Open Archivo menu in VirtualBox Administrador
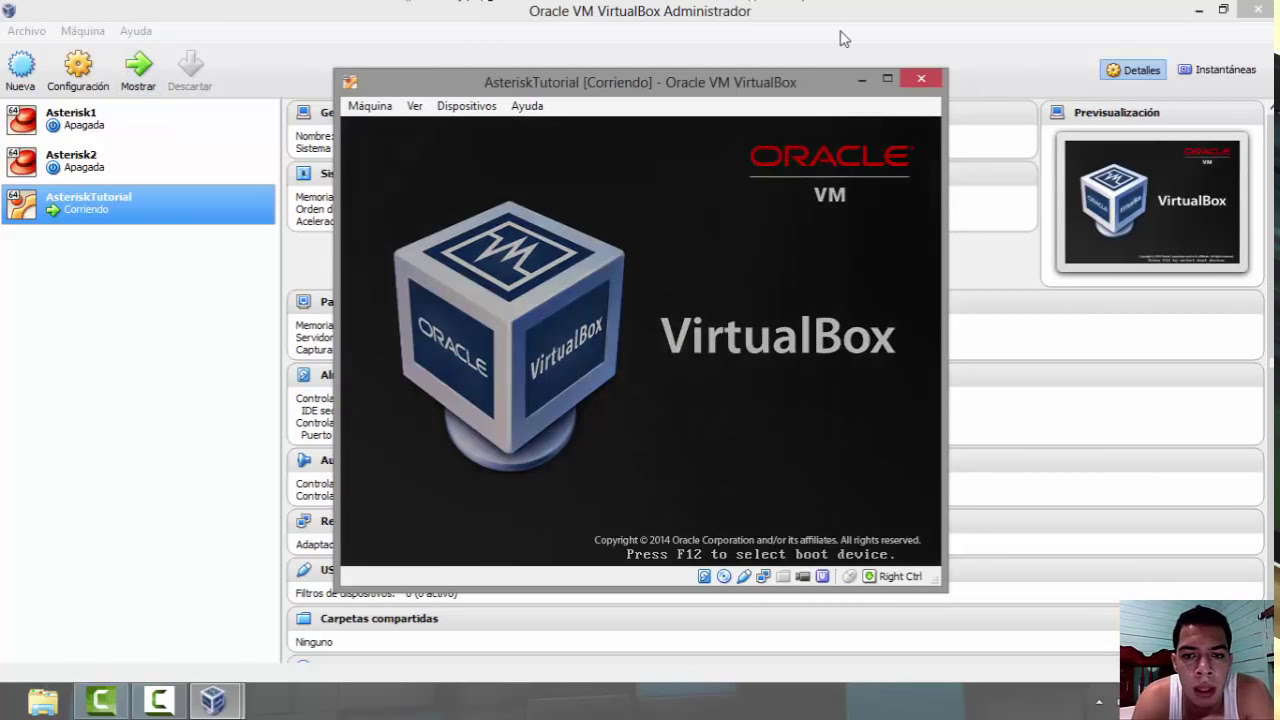The width and height of the screenshot is (1280, 720). [27, 31]
